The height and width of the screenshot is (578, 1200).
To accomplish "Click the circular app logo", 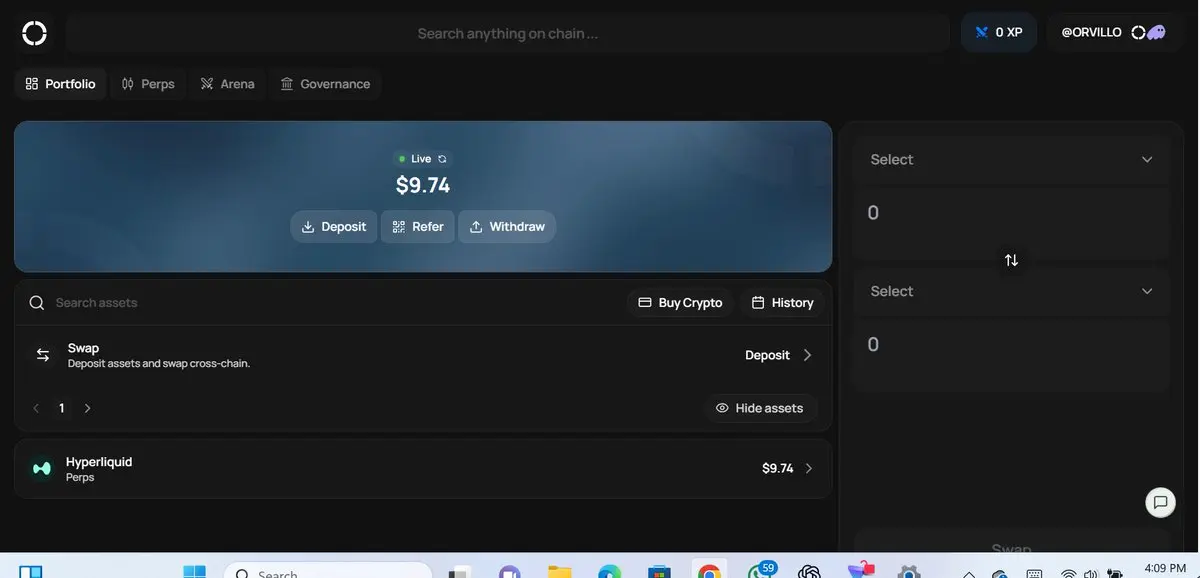I will (34, 33).
